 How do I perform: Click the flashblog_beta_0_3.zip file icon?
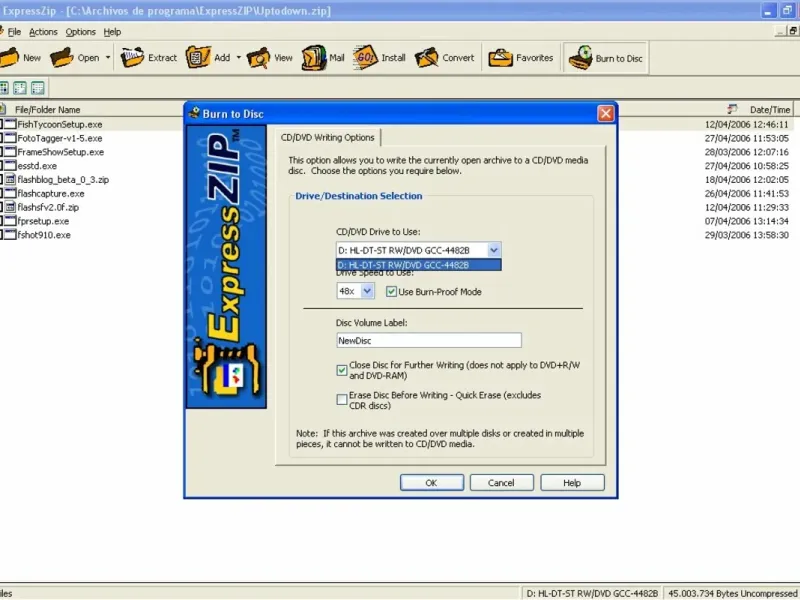point(10,180)
